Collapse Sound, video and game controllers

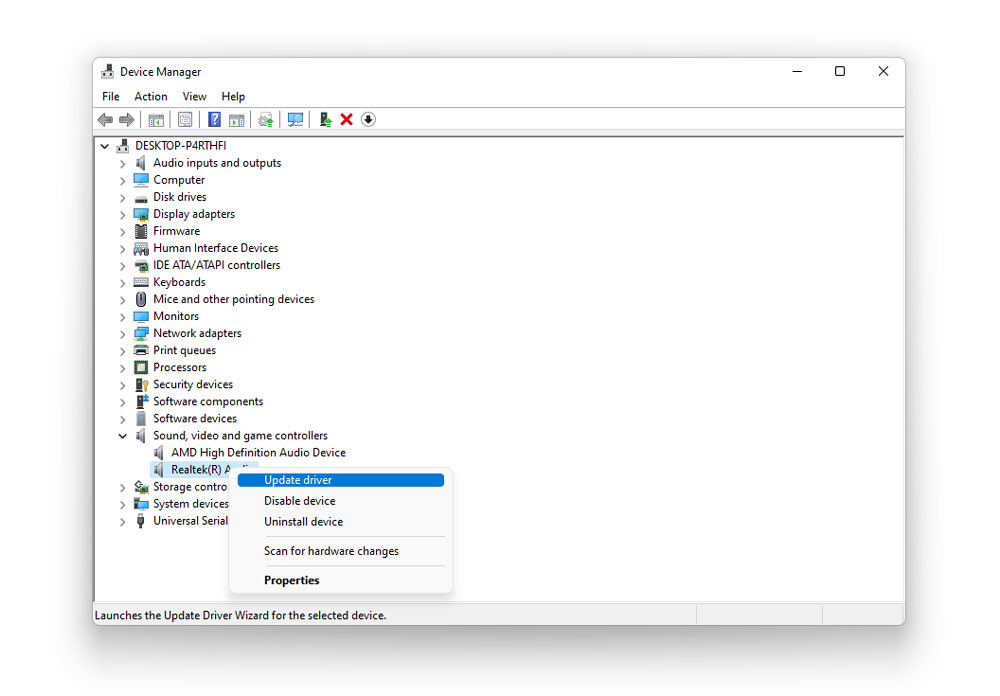tap(122, 436)
